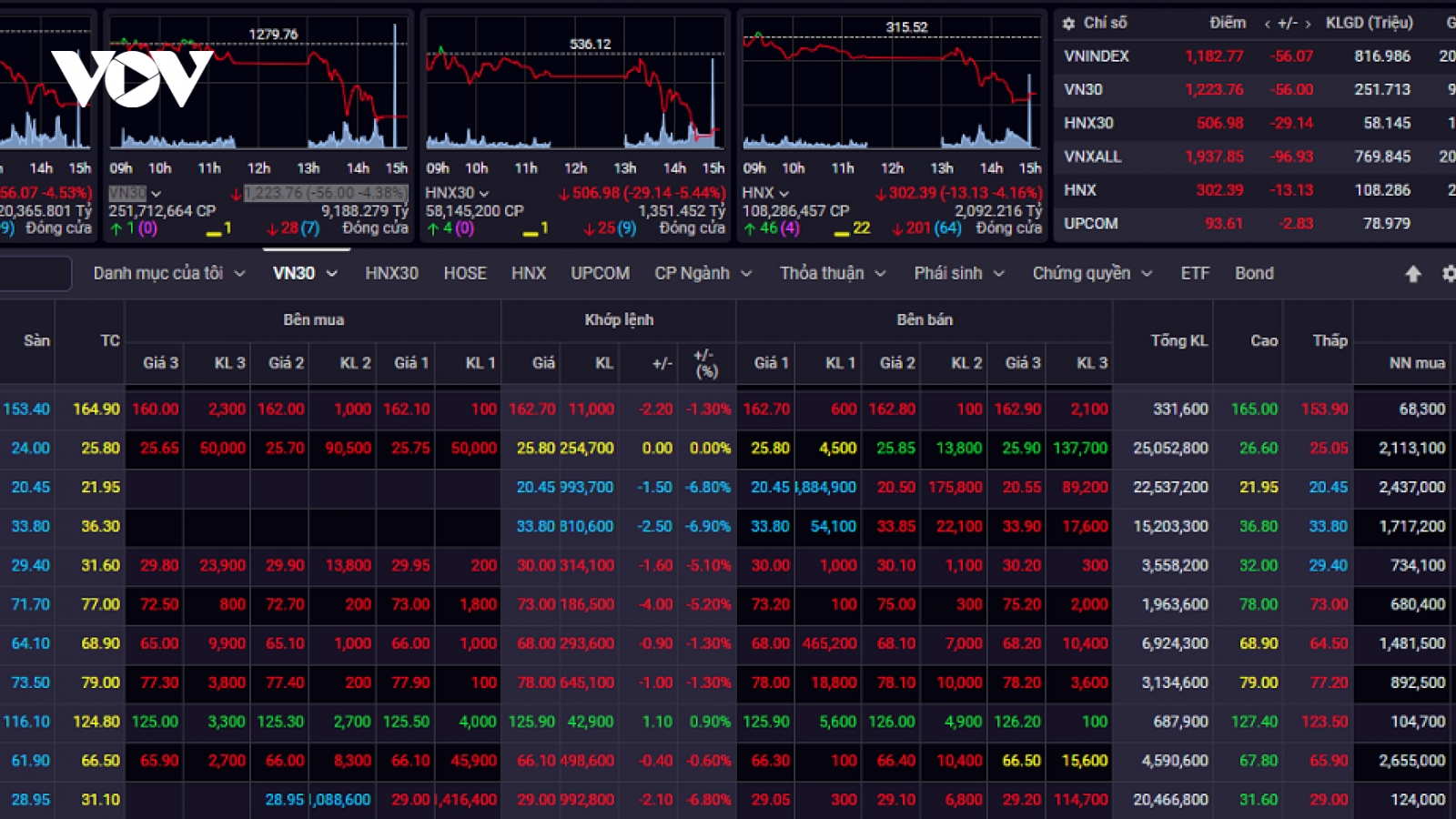Image resolution: width=1456 pixels, height=819 pixels.
Task: Switch to the UPCOM tab
Action: pyautogui.click(x=600, y=273)
